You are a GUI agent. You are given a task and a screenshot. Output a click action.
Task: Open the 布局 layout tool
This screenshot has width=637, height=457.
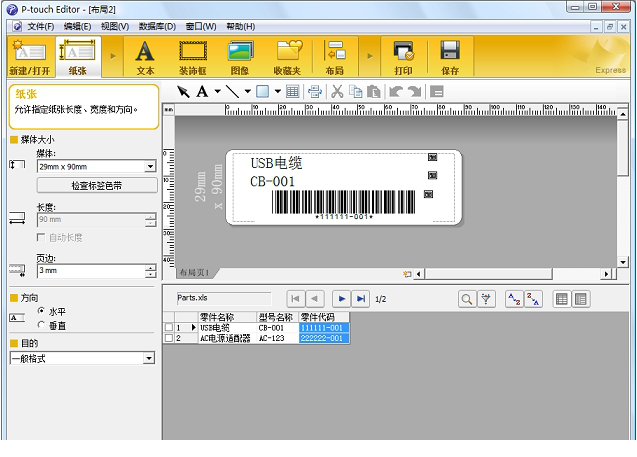coord(335,58)
